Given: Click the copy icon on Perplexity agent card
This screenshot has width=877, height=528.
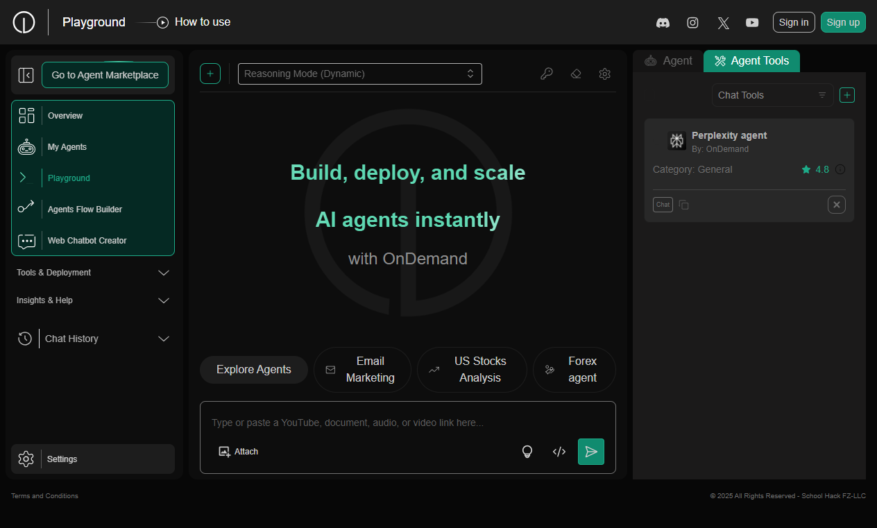Looking at the screenshot, I should [683, 205].
